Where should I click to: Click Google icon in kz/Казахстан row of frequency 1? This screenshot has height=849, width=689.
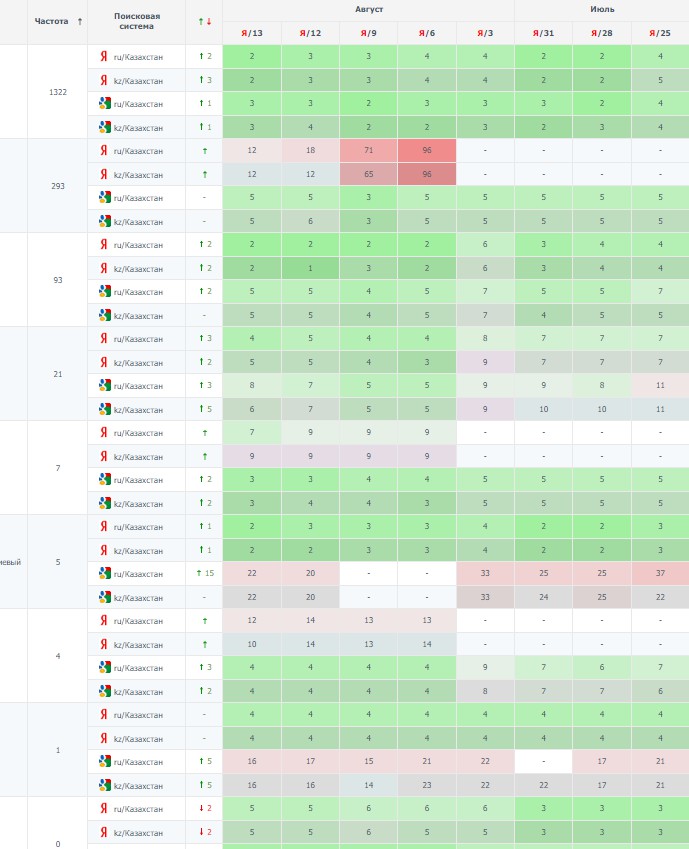tap(105, 785)
